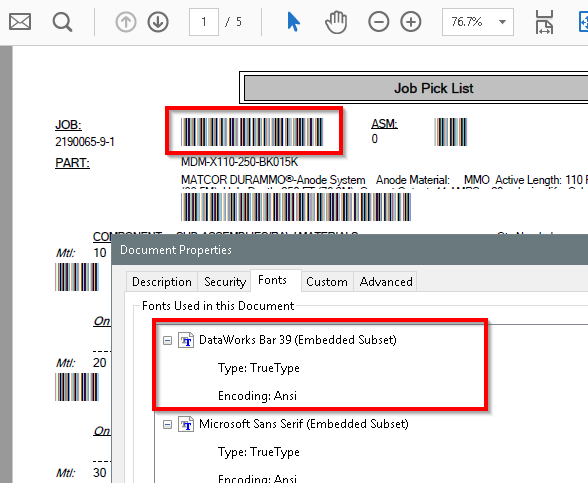Open the Custom tab
This screenshot has width=588, height=483.
327,282
